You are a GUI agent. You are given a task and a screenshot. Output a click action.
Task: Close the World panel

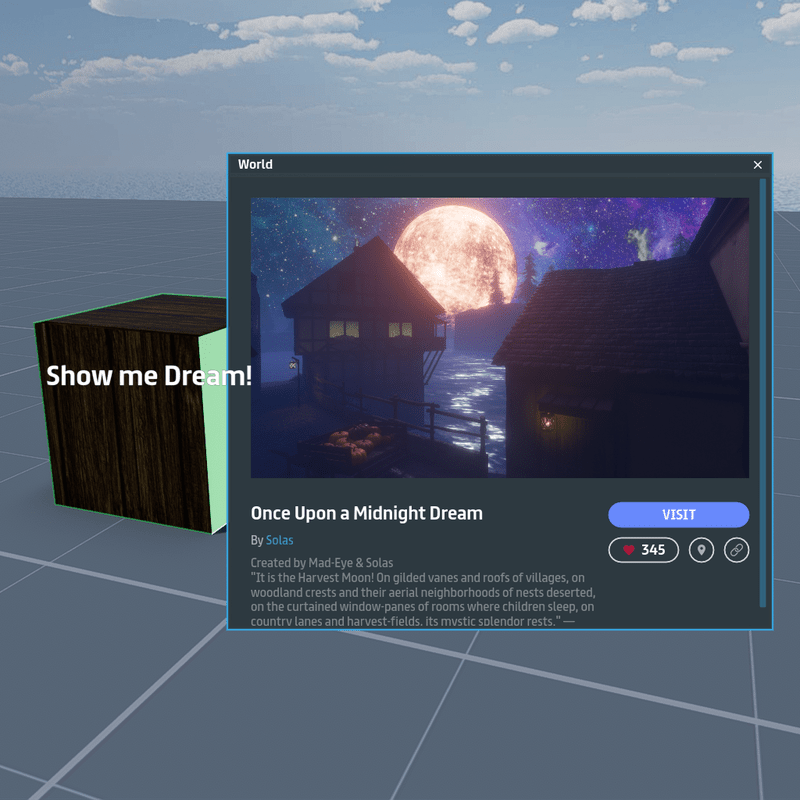point(758,165)
